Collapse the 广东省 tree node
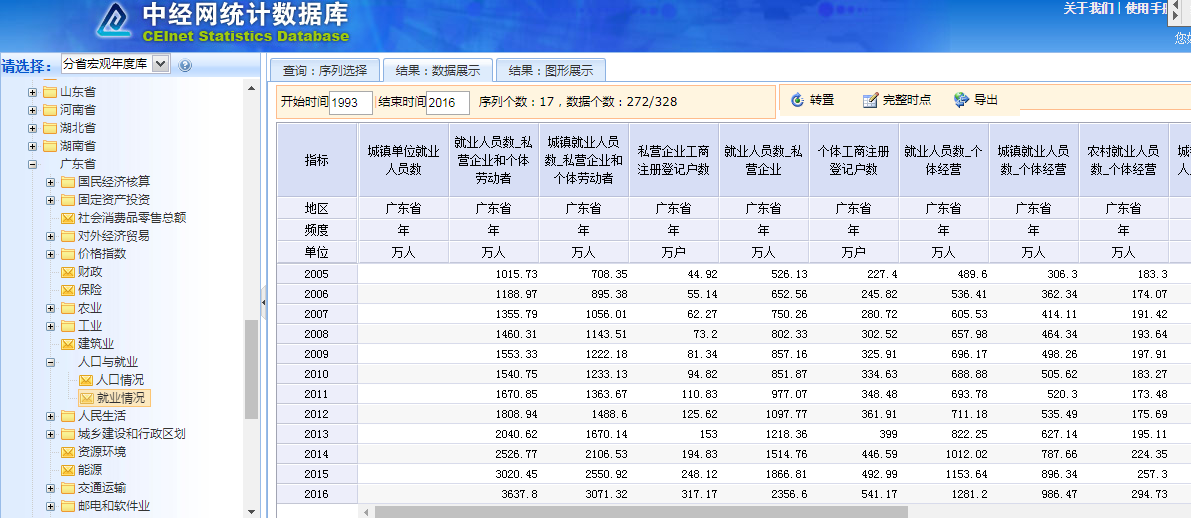This screenshot has width=1191, height=518. point(33,164)
